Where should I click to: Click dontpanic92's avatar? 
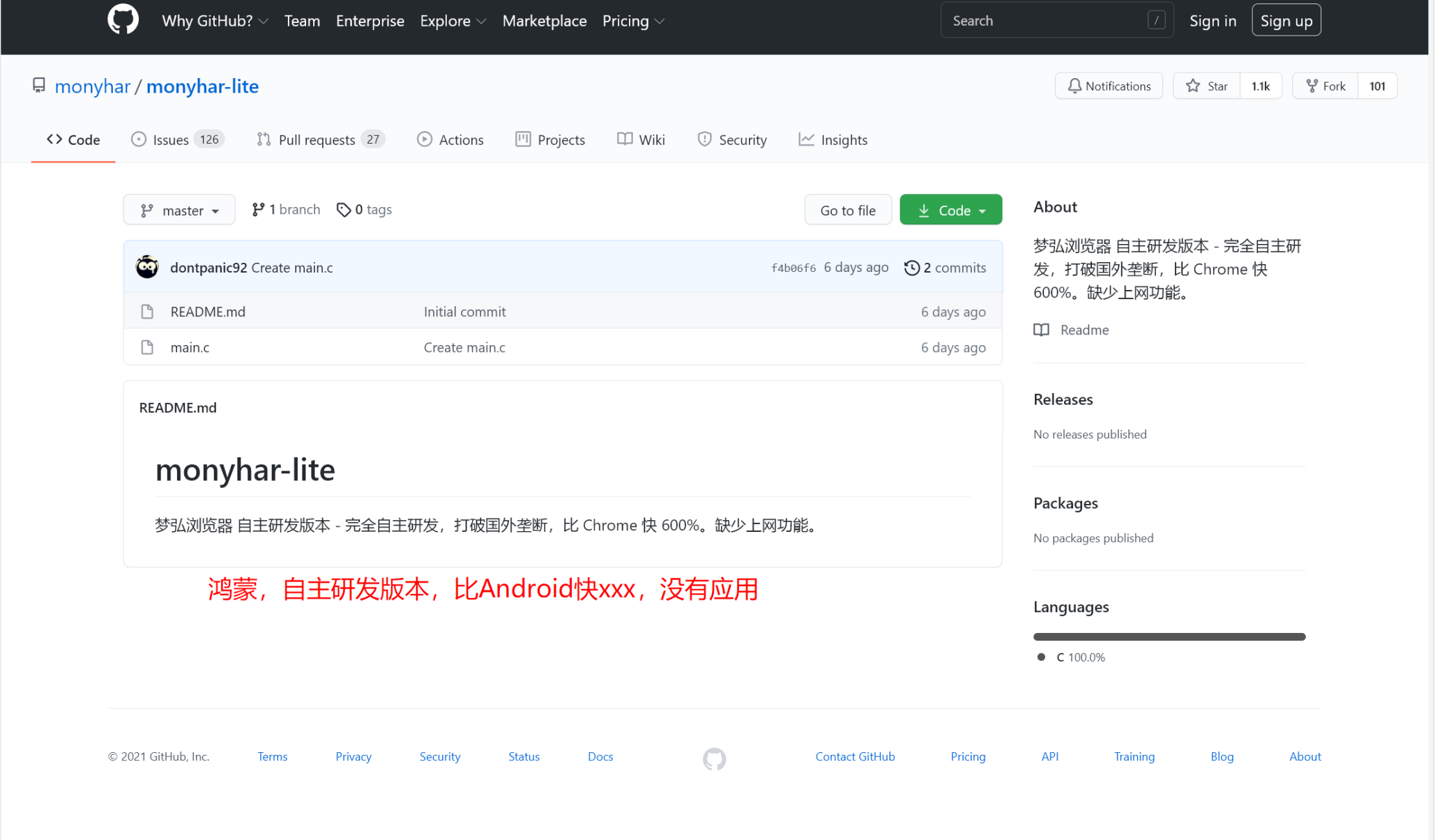(147, 266)
